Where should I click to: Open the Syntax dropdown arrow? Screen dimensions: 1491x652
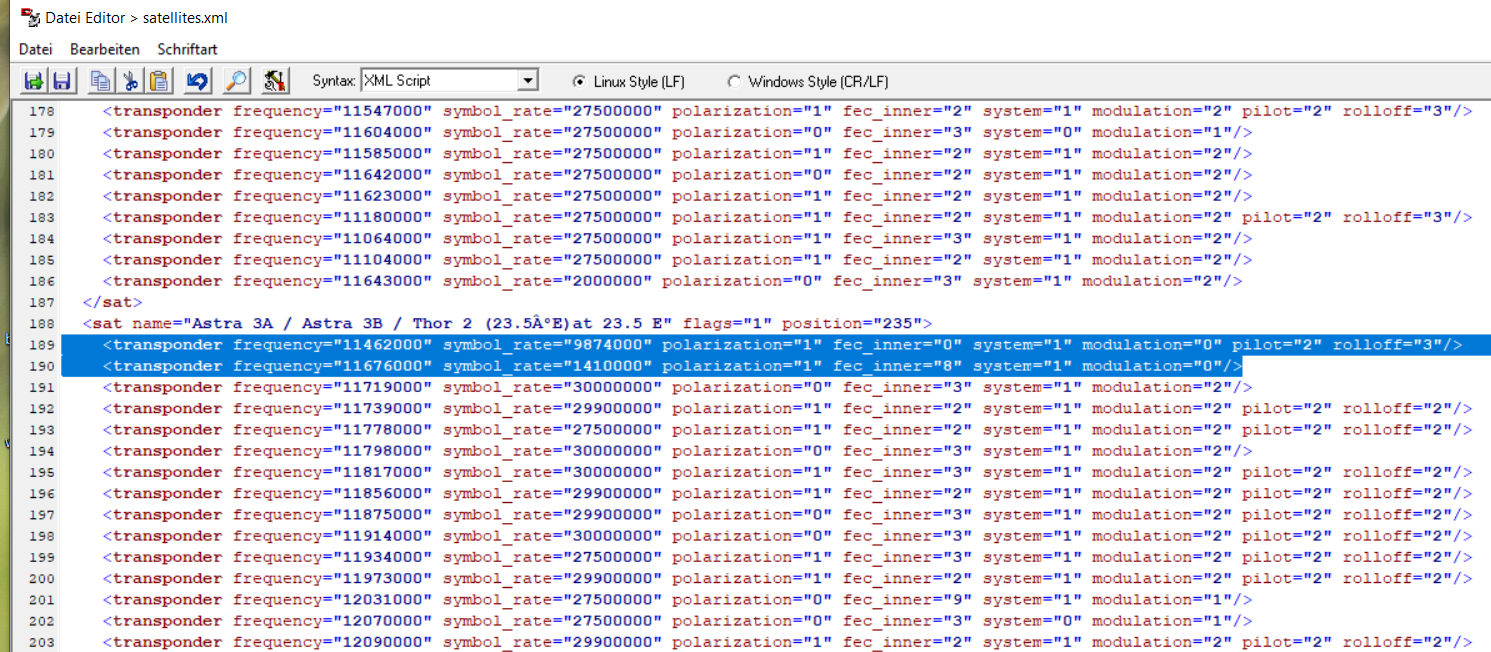pyautogui.click(x=528, y=81)
